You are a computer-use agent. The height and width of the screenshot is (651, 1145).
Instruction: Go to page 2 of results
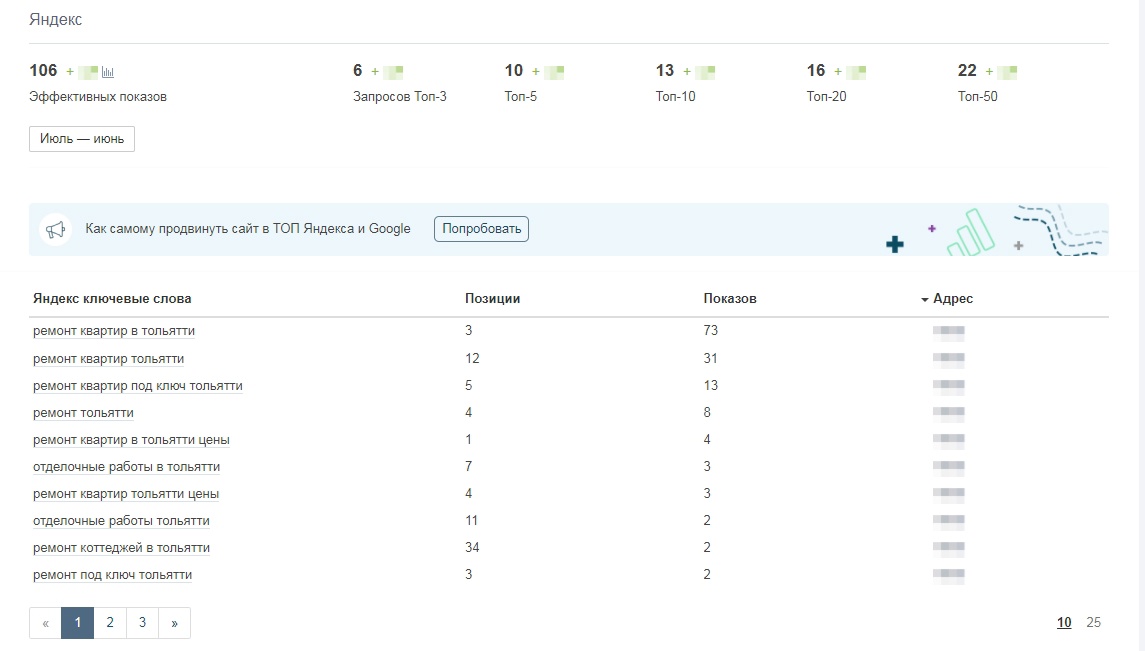tap(110, 623)
